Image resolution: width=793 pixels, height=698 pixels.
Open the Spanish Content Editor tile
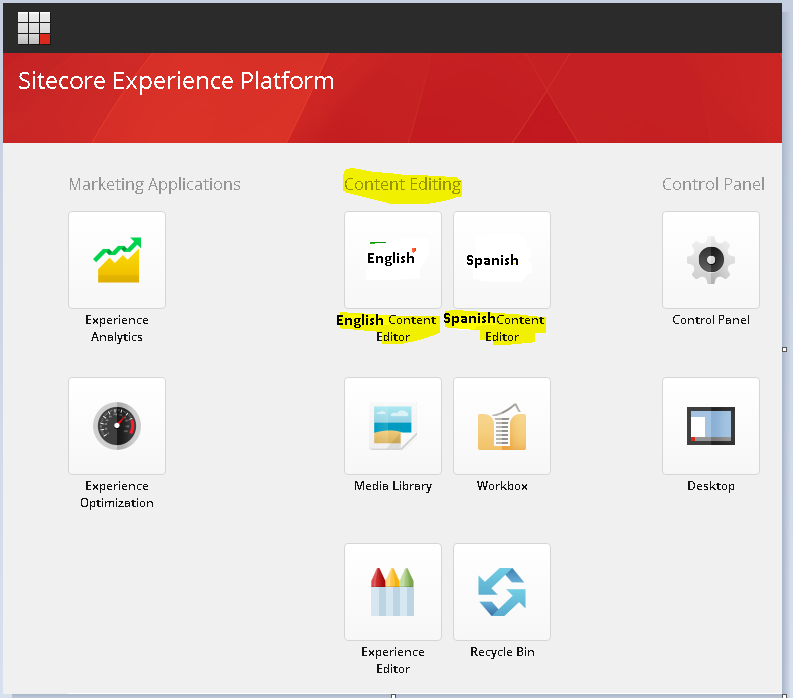(502, 260)
